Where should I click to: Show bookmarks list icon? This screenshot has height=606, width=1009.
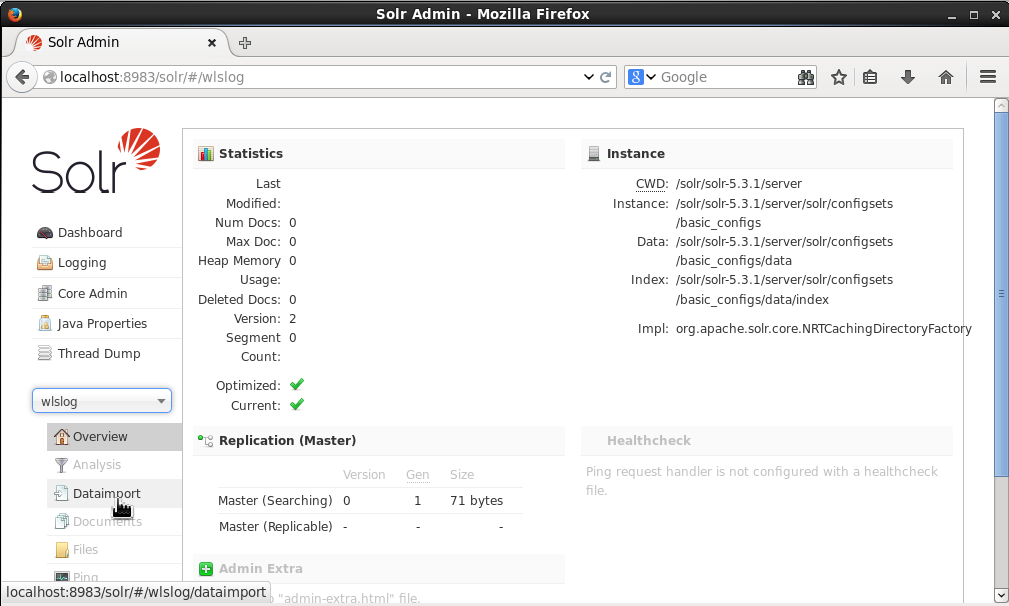click(870, 77)
